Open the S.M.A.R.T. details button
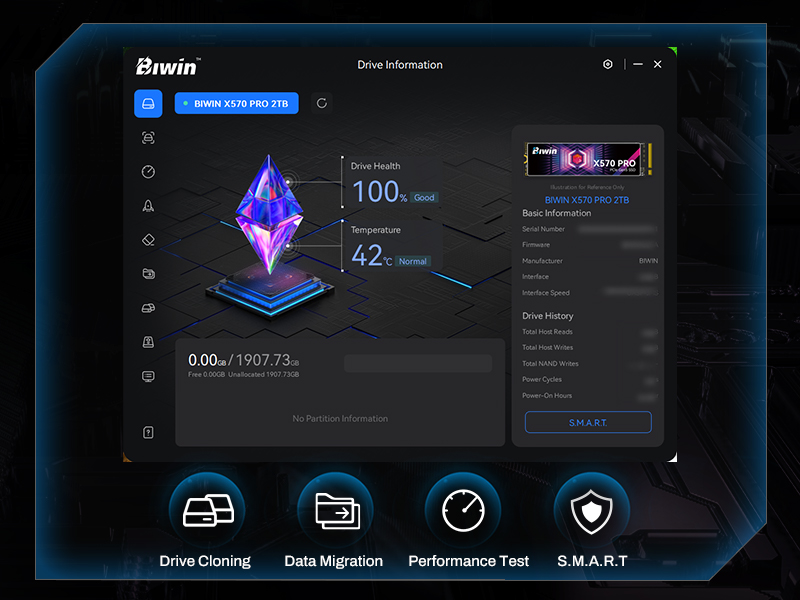The height and width of the screenshot is (600, 800). click(588, 422)
